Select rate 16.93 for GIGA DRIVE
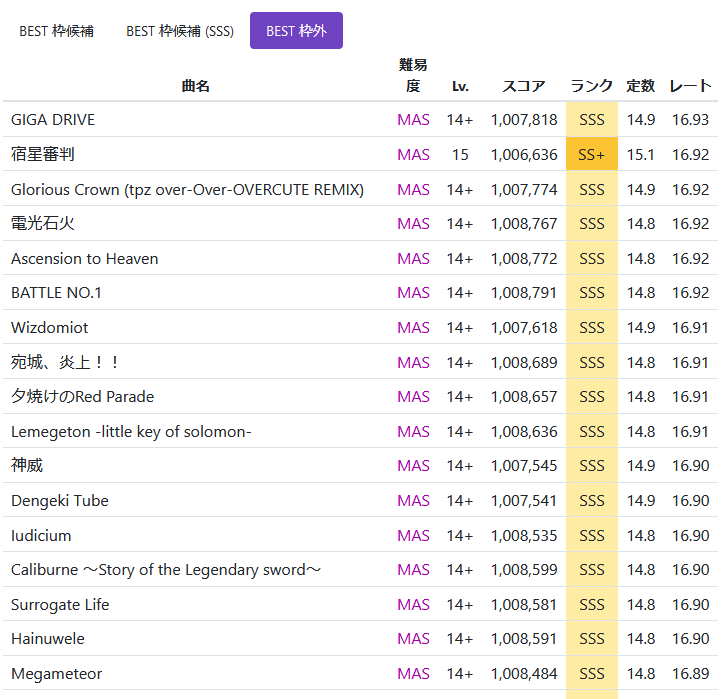This screenshot has width=722, height=699. [x=690, y=120]
